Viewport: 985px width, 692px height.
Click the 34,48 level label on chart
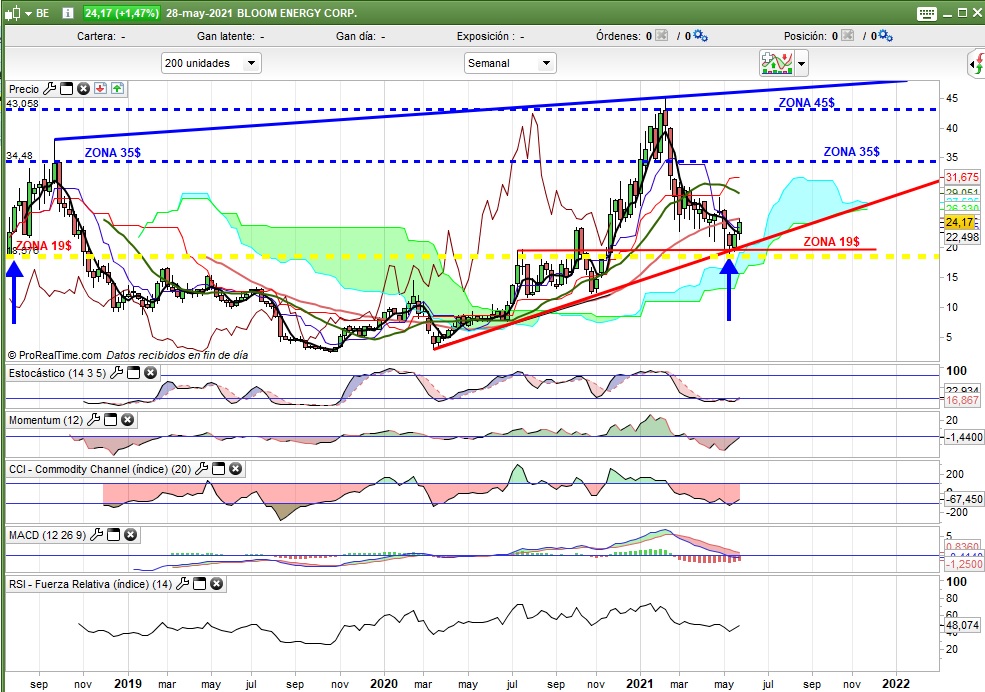coord(19,156)
